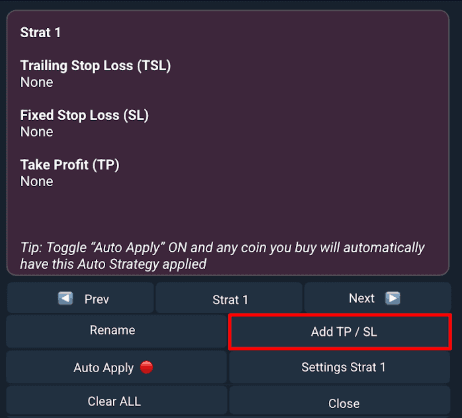The height and width of the screenshot is (418, 462).
Task: Click the right arrow icon beside Next
Action: click(x=393, y=298)
